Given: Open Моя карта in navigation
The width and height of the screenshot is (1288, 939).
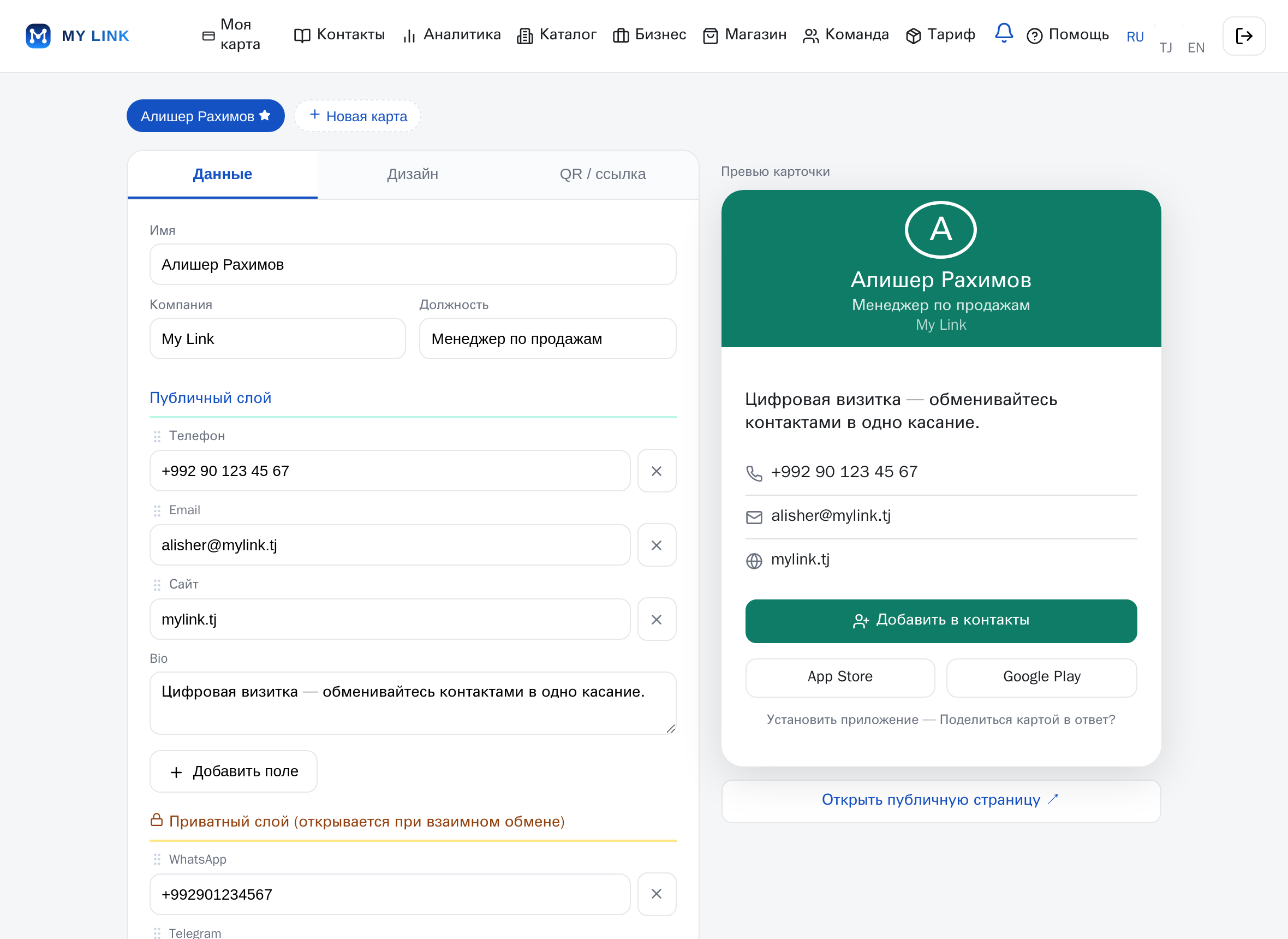Looking at the screenshot, I should 231,35.
